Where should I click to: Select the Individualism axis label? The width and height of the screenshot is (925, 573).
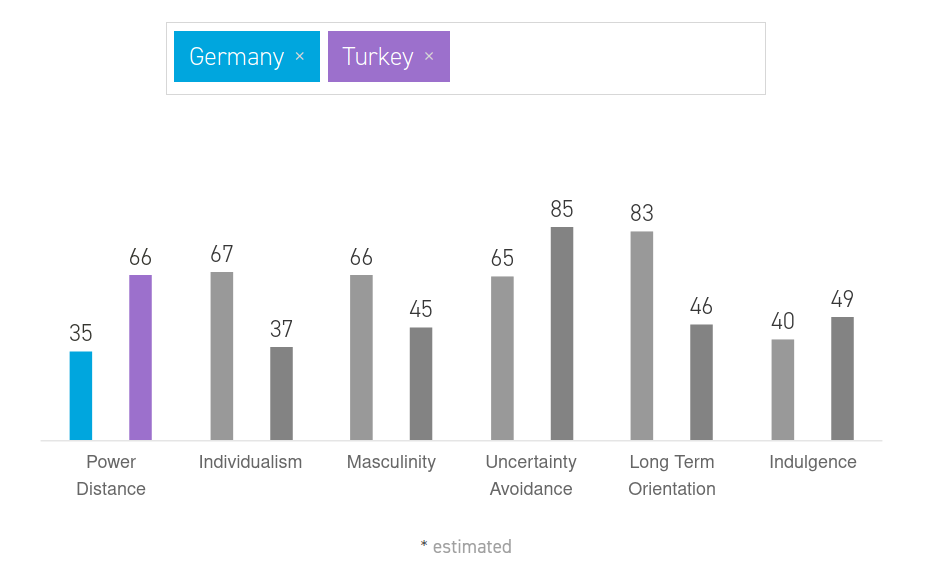(x=250, y=462)
